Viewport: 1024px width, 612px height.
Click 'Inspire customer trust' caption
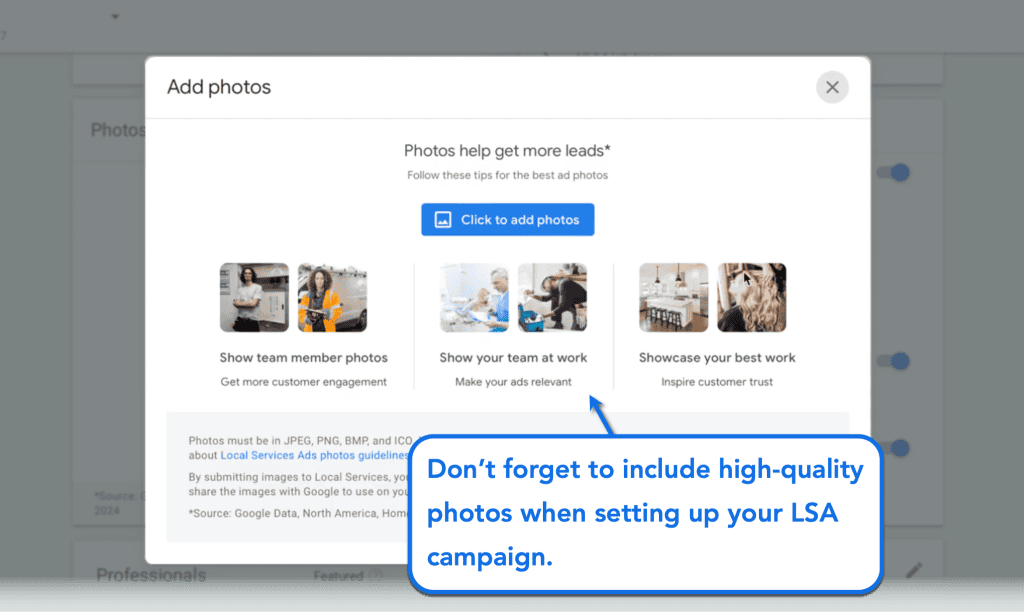[717, 381]
